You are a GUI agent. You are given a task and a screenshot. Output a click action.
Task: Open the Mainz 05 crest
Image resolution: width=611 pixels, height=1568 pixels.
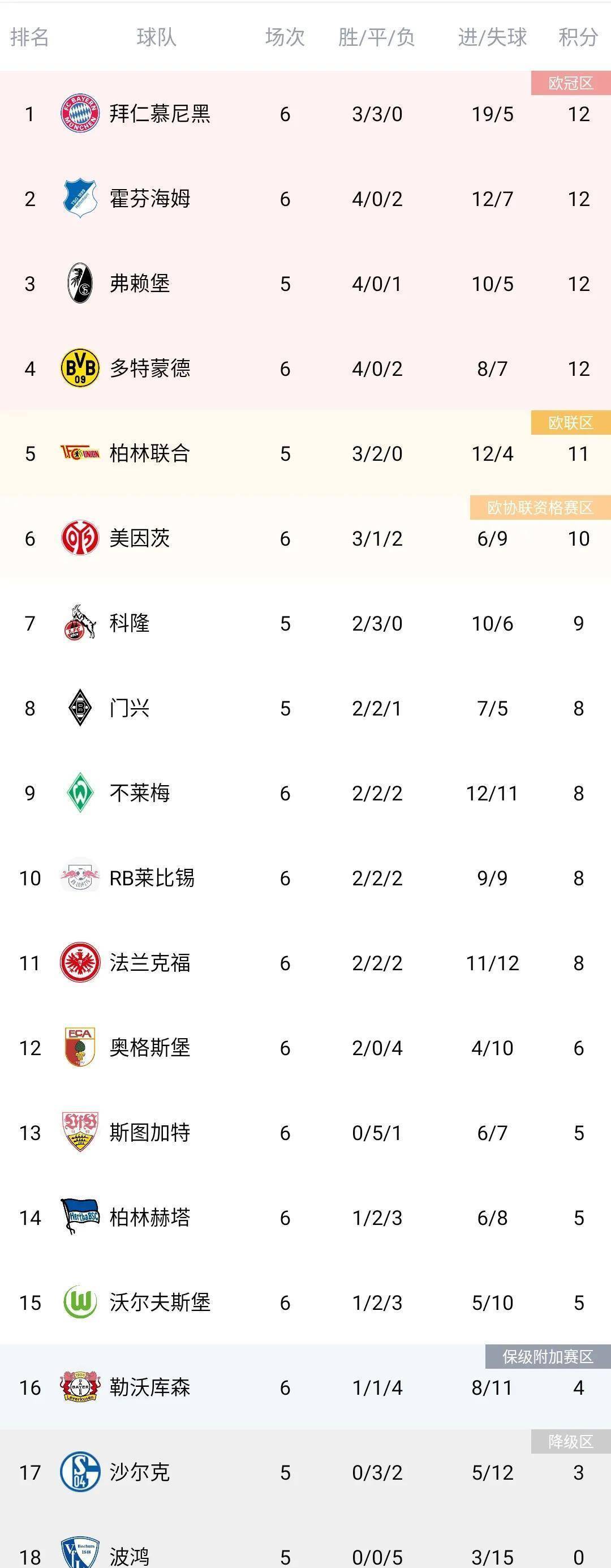(80, 538)
